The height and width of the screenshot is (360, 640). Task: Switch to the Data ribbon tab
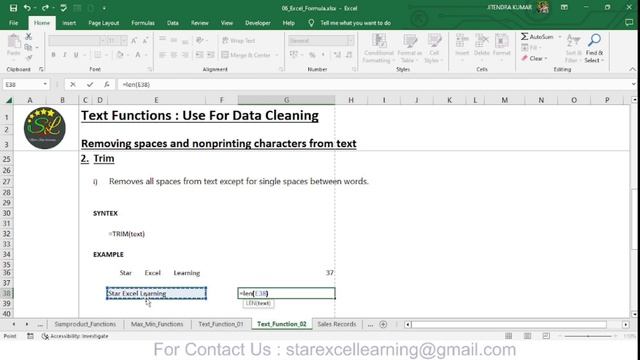coord(173,23)
